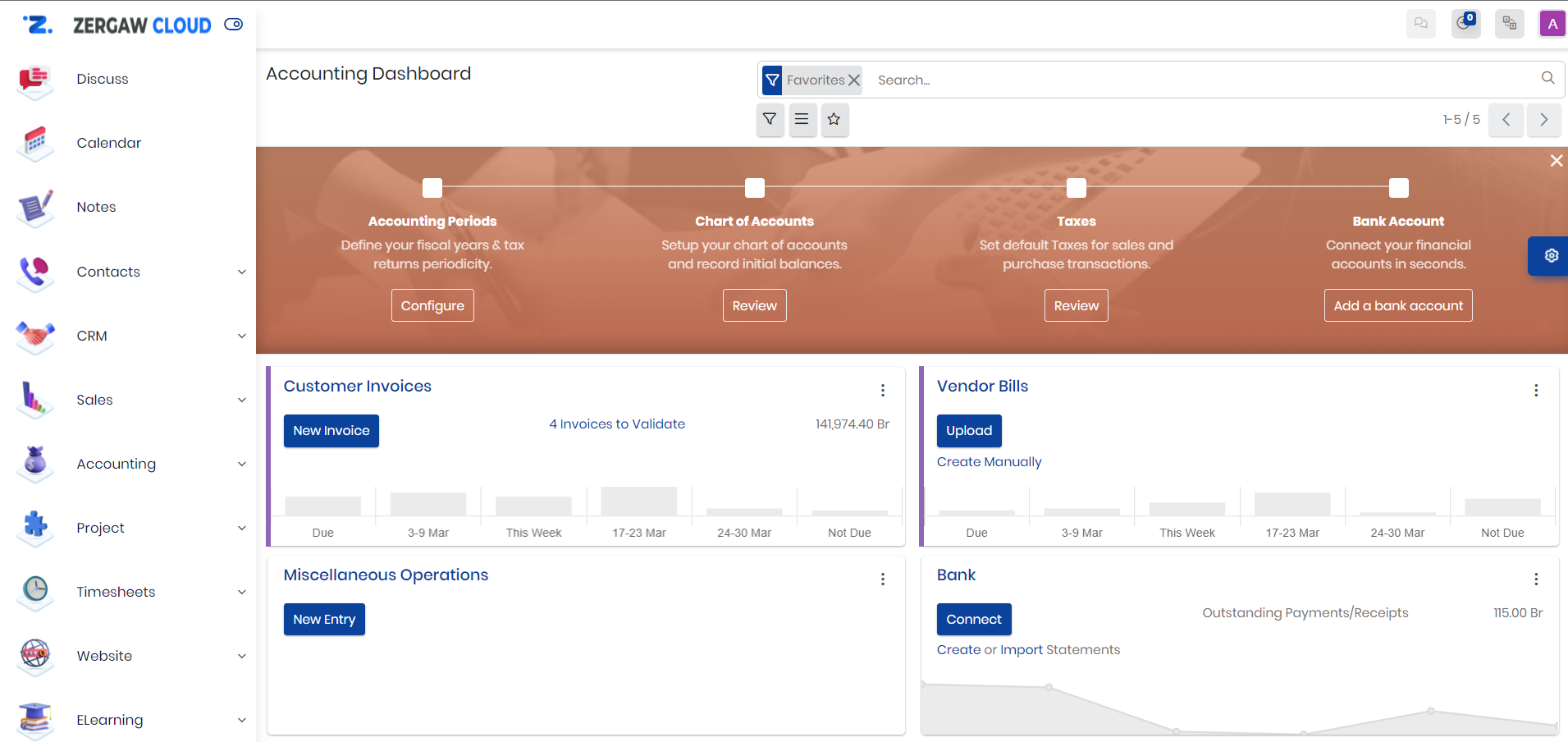Remove the Favorites filter tag

(x=854, y=80)
